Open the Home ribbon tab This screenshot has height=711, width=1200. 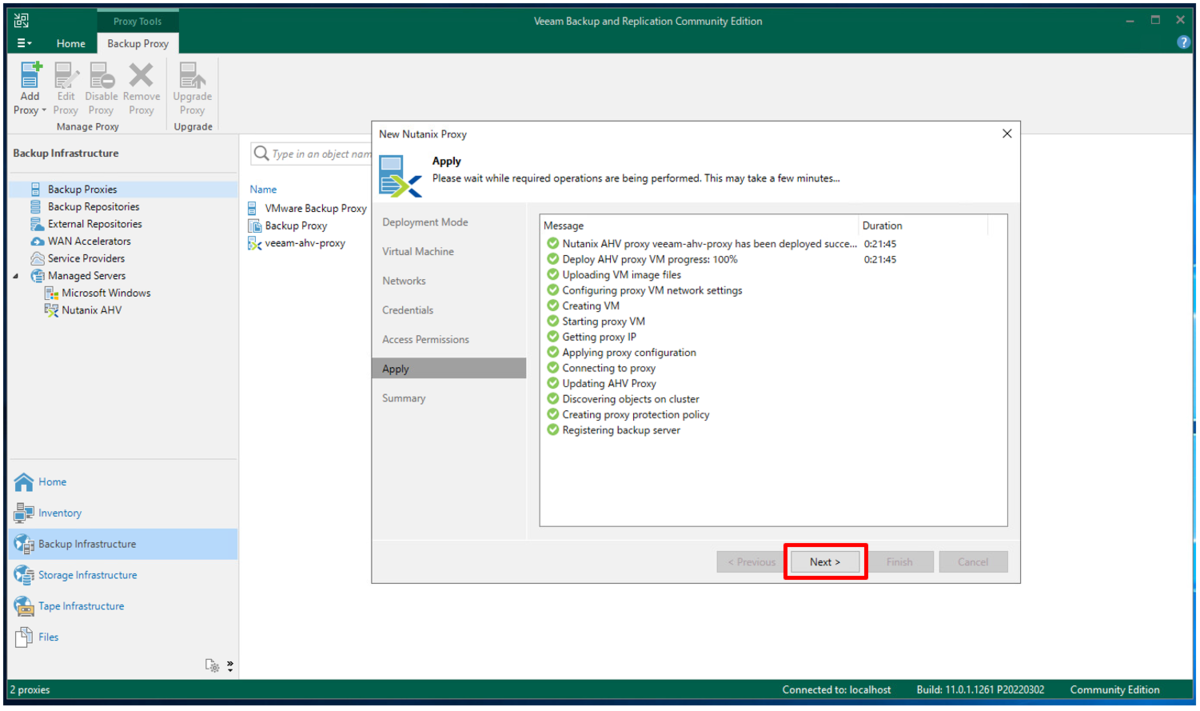click(71, 43)
